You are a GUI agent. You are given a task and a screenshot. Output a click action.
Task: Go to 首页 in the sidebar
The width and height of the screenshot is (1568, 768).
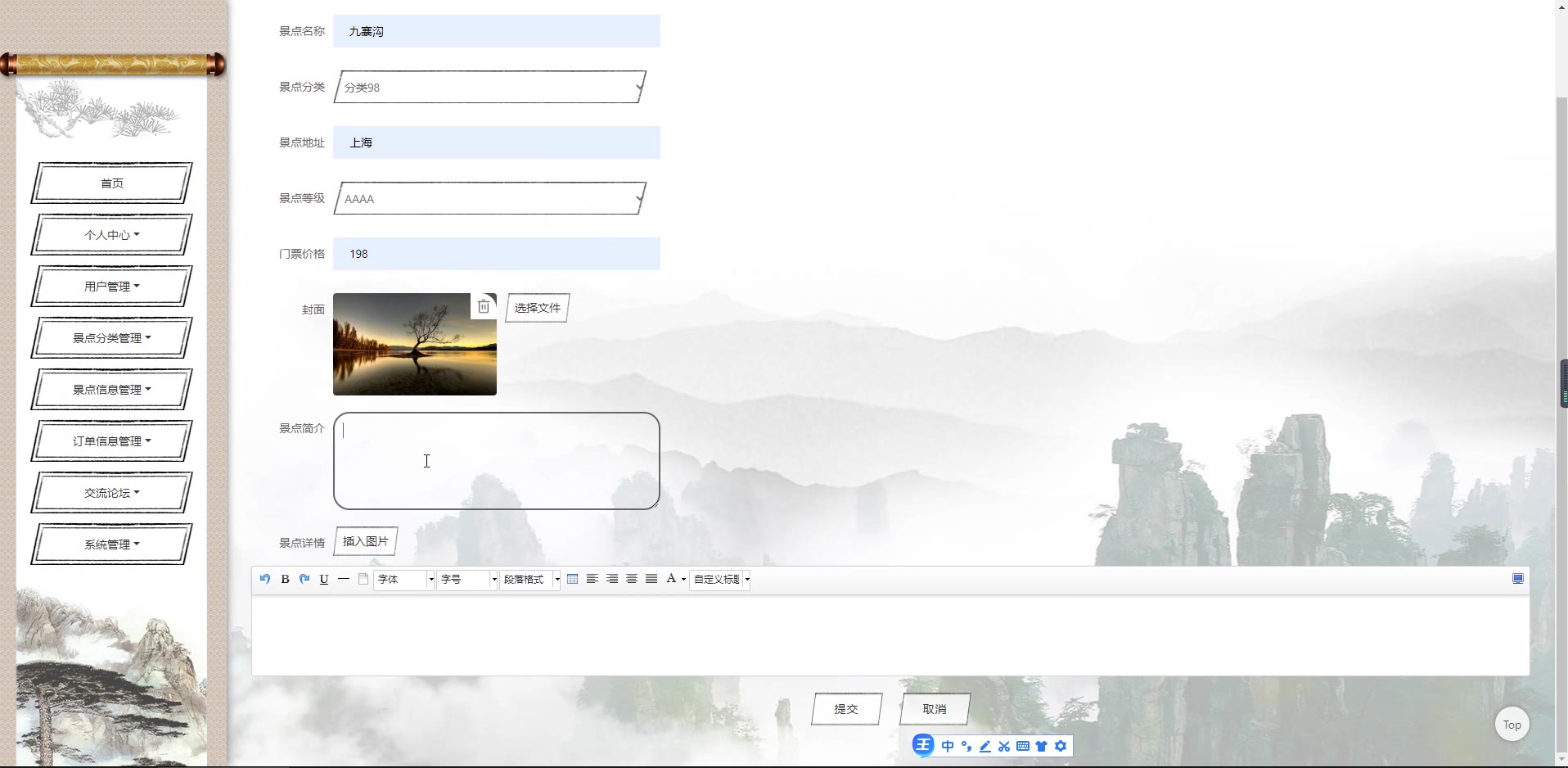coord(111,183)
